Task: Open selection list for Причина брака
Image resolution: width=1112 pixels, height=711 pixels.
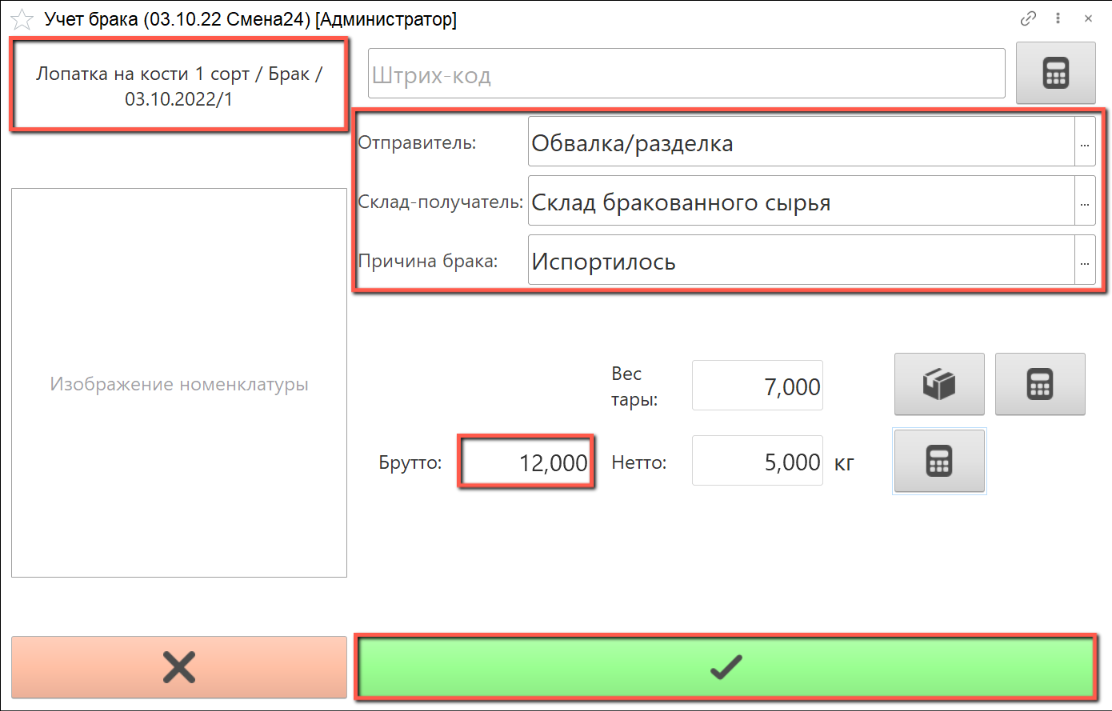Action: click(1084, 262)
